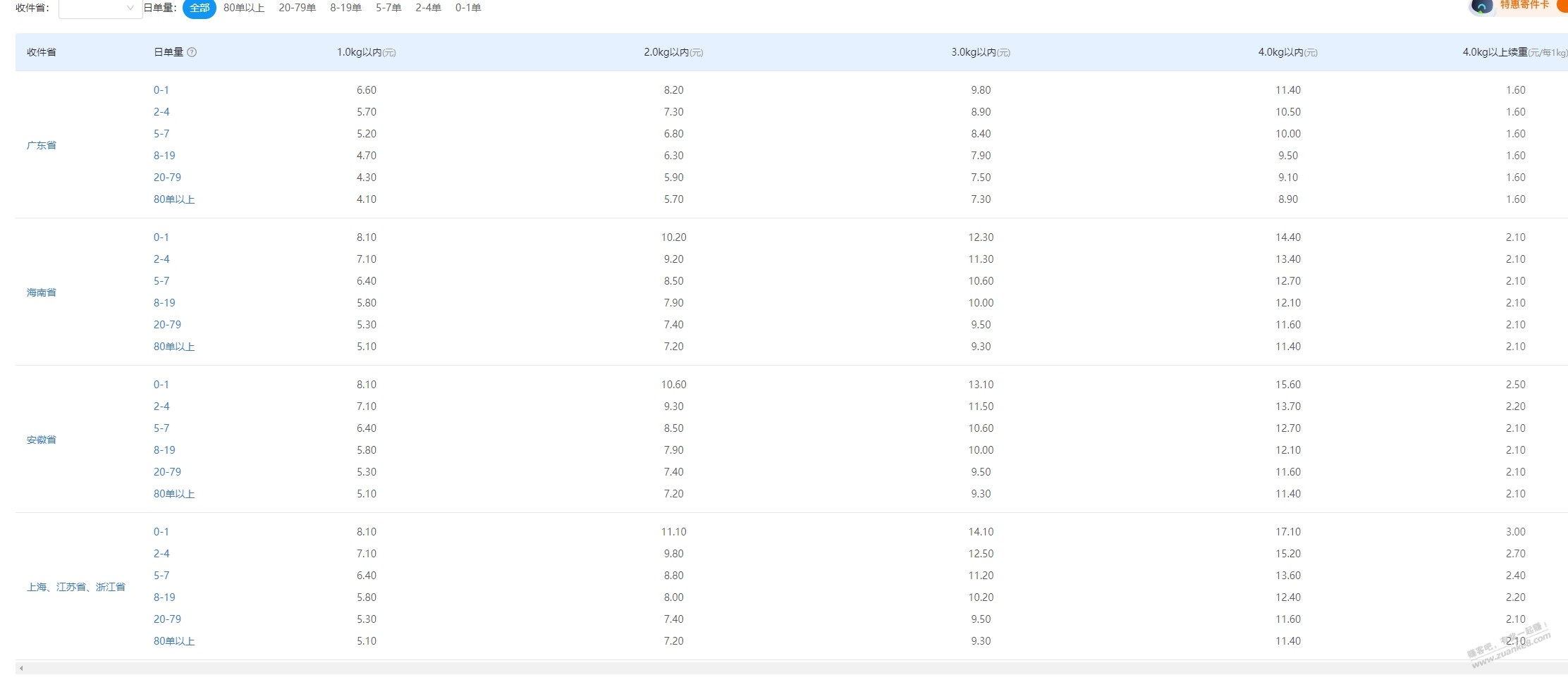Select the 安徽省 province label

click(x=42, y=440)
